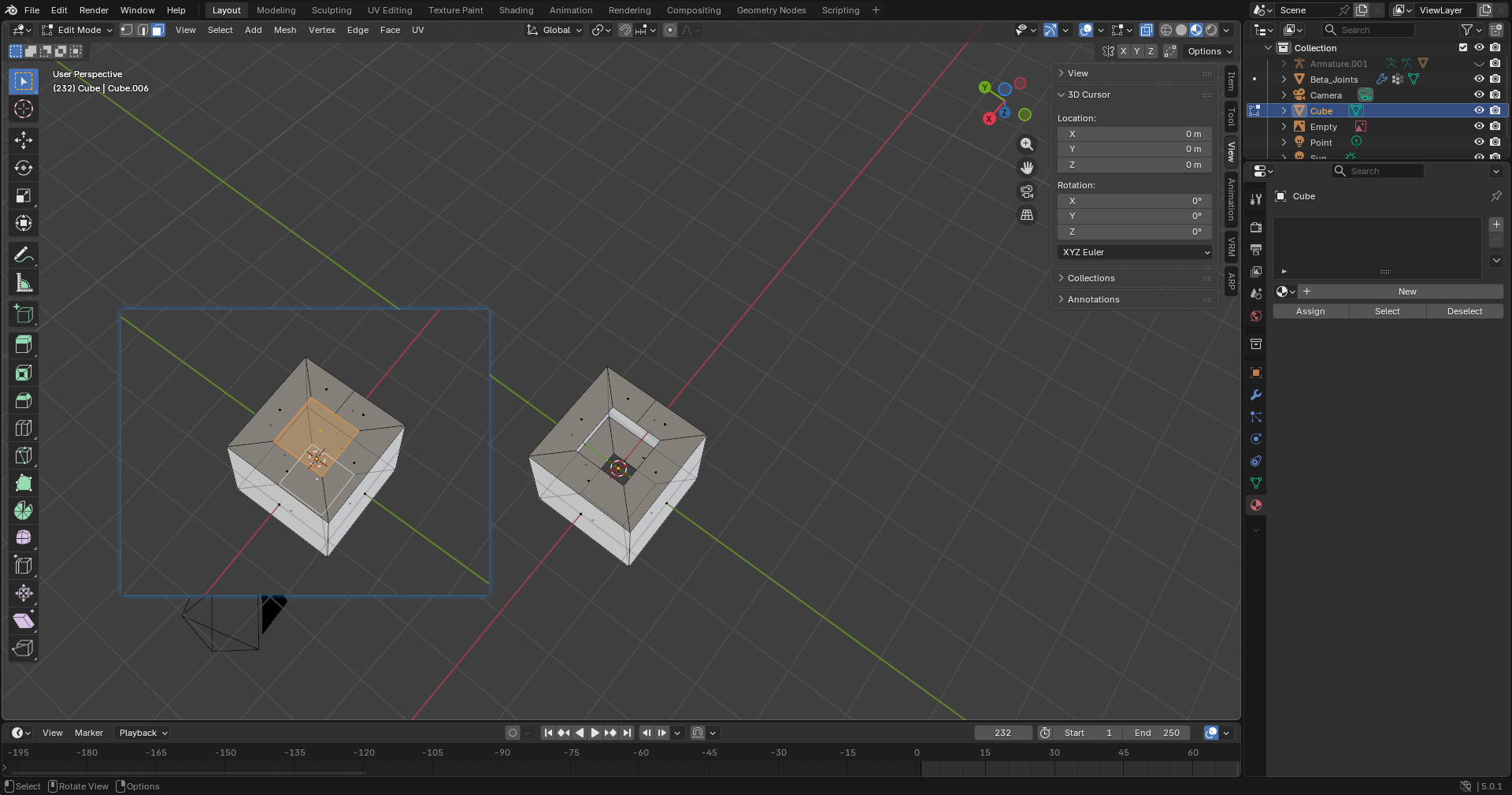Switch to vertex select mode
1512x795 pixels.
tap(127, 30)
